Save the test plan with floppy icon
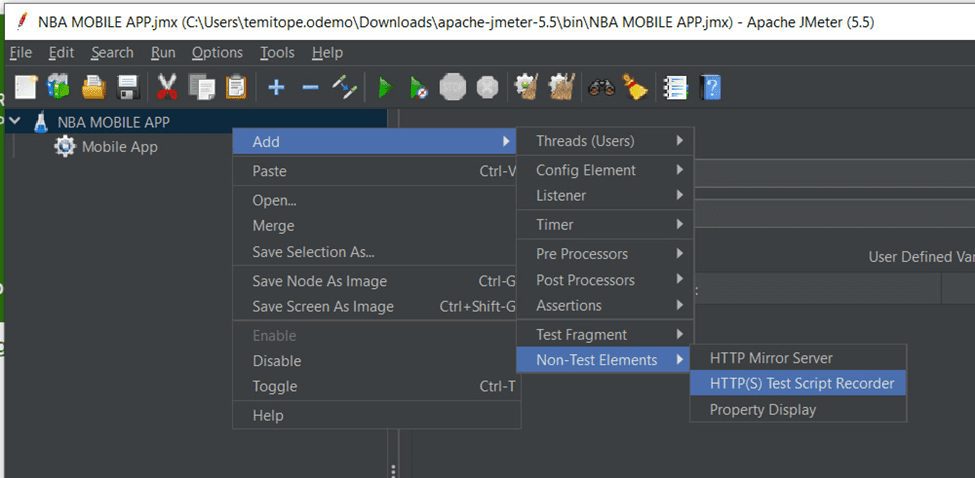Image resolution: width=975 pixels, height=478 pixels. click(x=128, y=87)
